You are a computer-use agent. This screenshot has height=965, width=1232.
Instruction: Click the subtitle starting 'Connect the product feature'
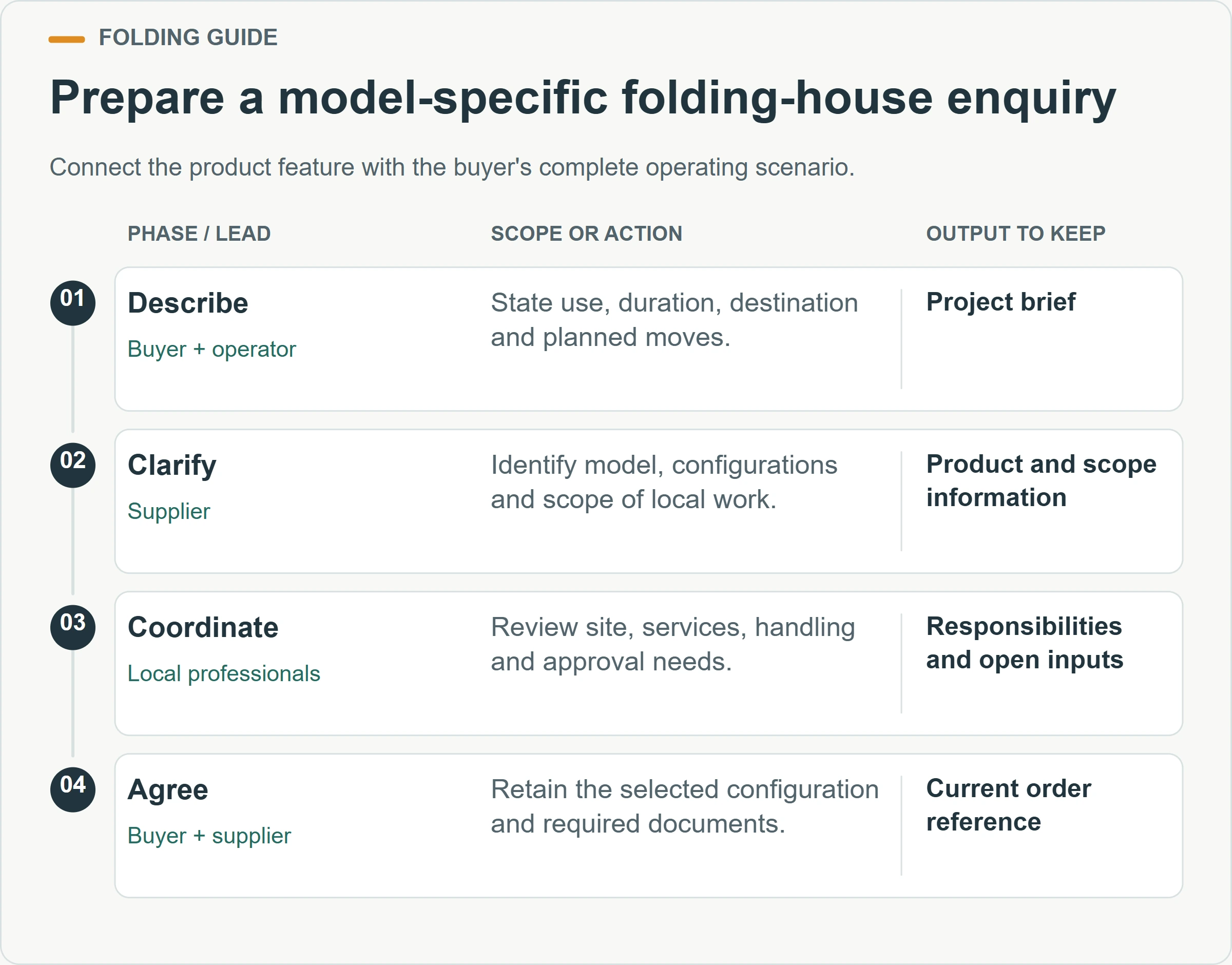coord(452,167)
